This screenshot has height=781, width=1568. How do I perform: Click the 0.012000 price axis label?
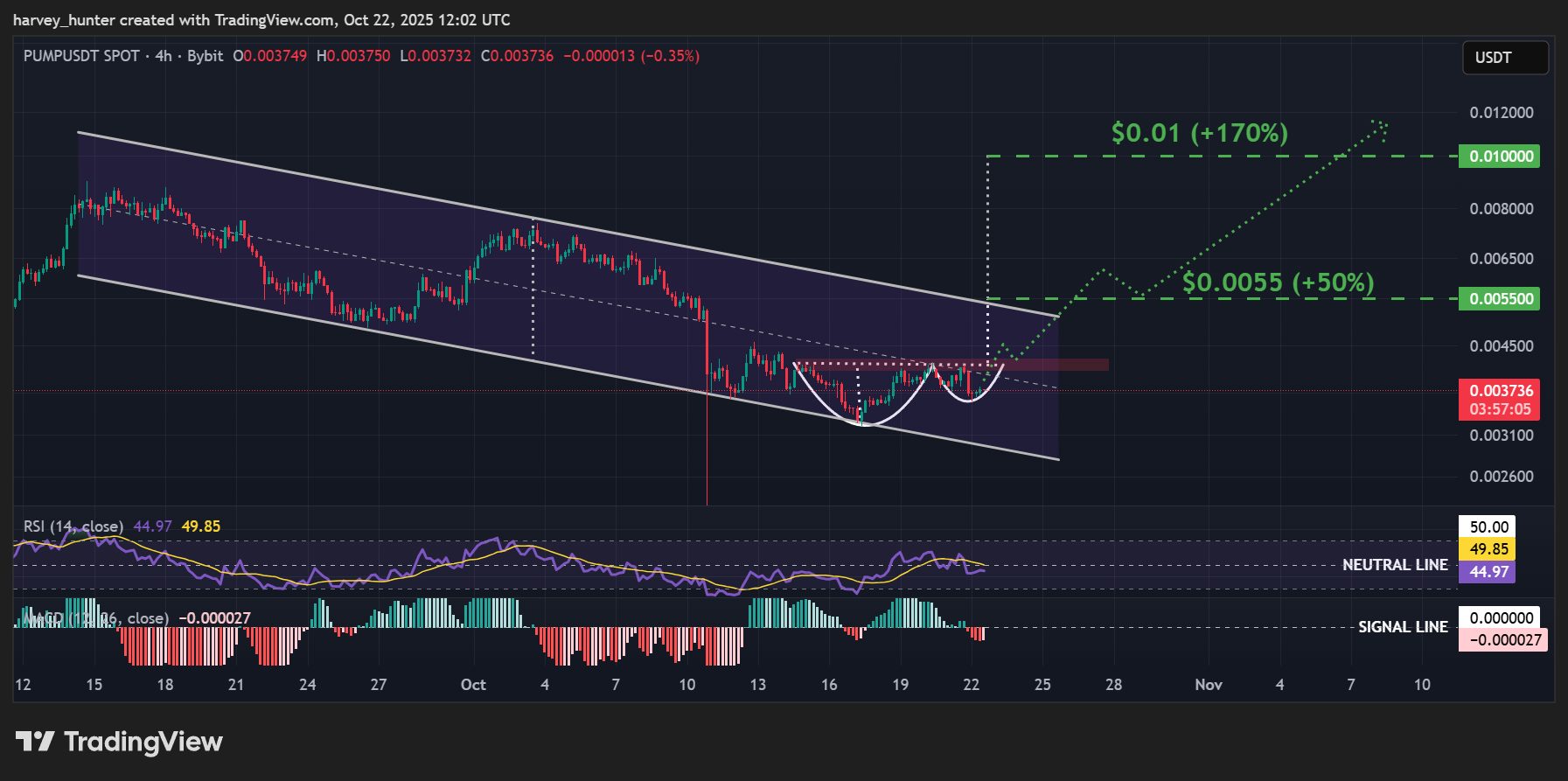1501,113
